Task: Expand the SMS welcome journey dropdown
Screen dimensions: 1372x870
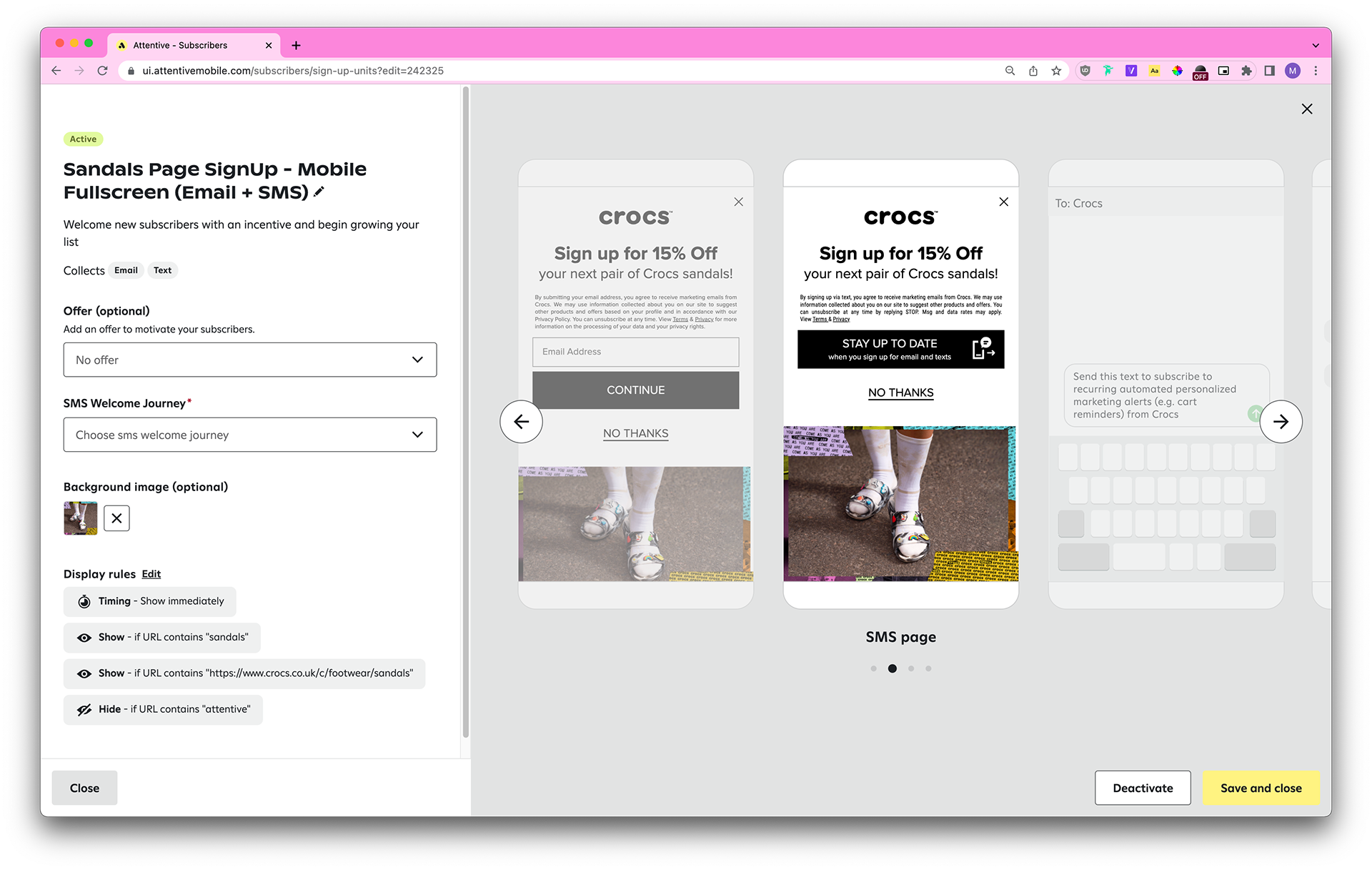Action: (250, 435)
